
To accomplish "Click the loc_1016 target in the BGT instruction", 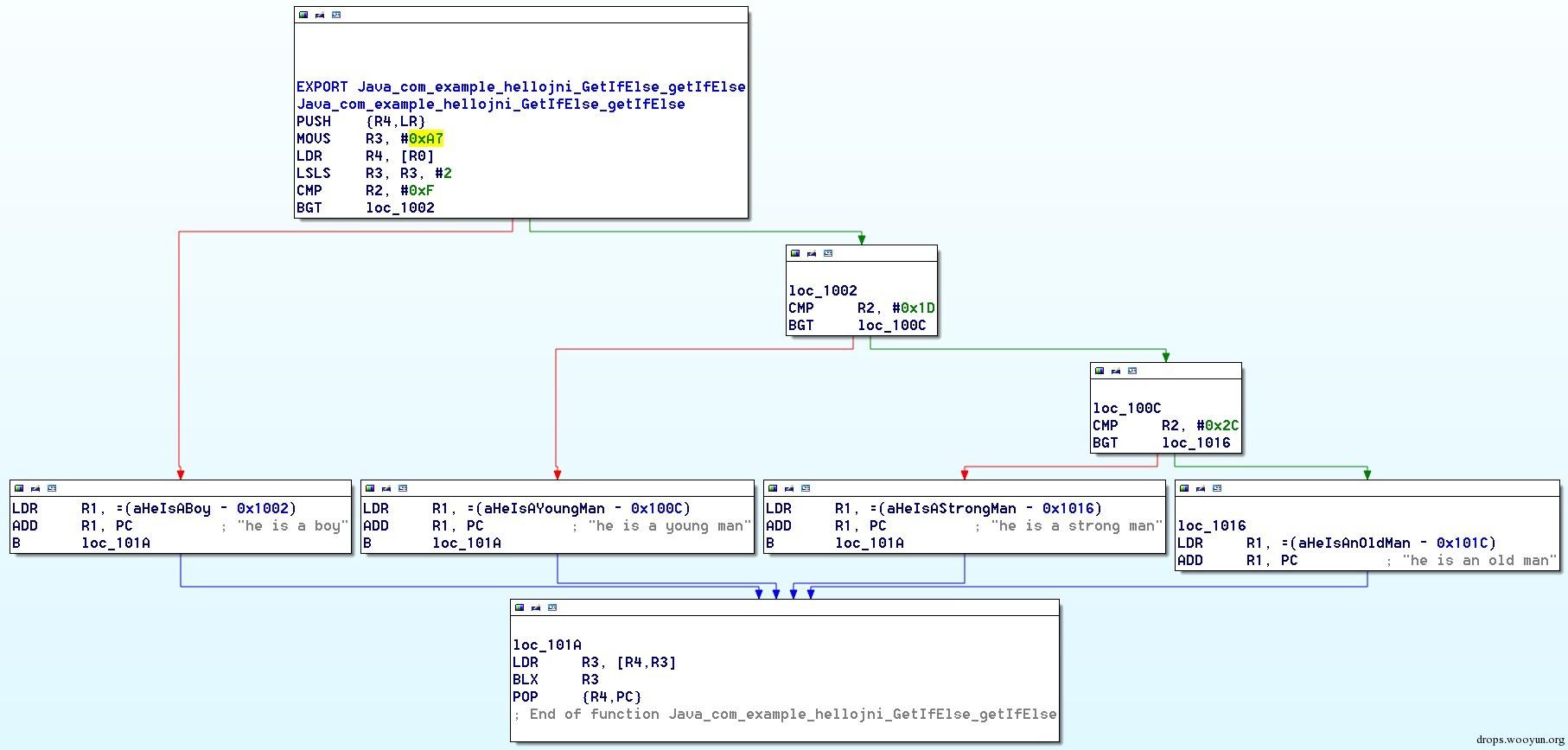I will click(1196, 442).
